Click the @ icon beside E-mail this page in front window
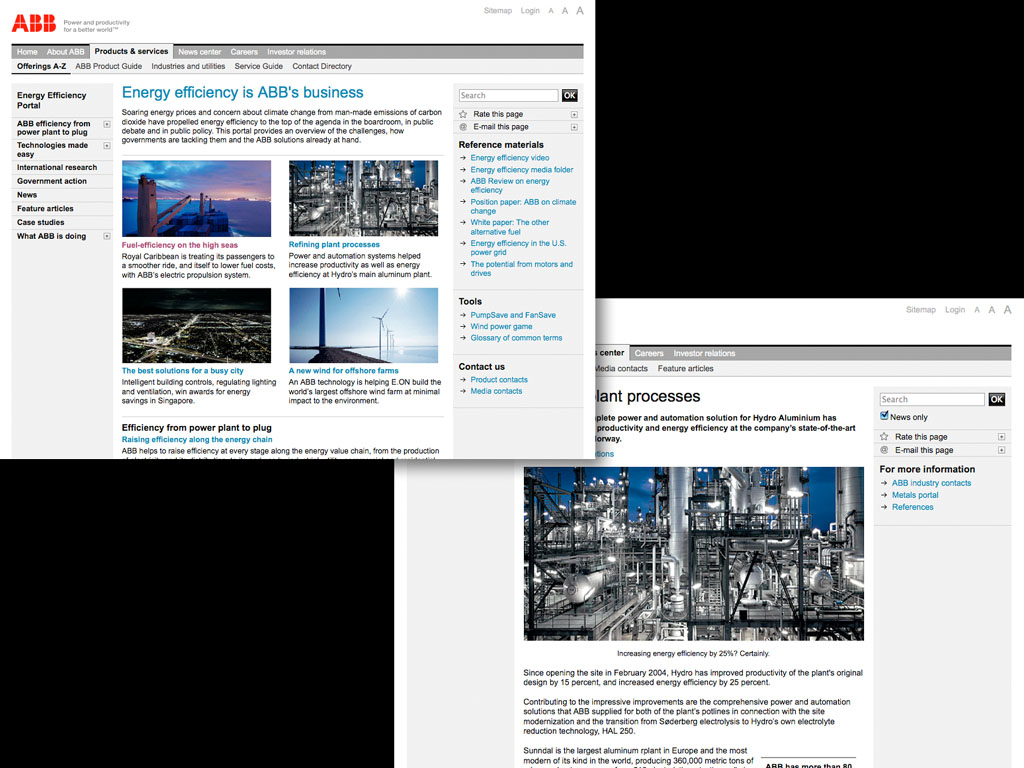This screenshot has width=1024, height=768. point(463,127)
